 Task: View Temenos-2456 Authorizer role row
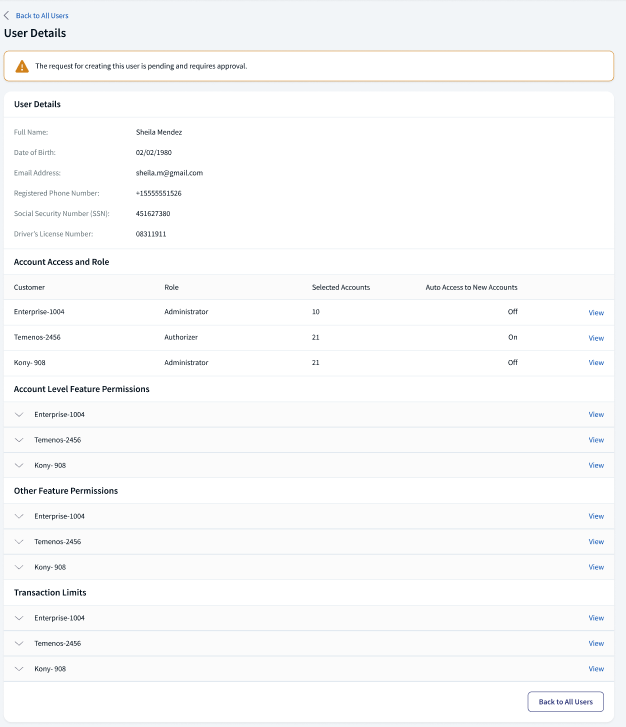click(596, 338)
